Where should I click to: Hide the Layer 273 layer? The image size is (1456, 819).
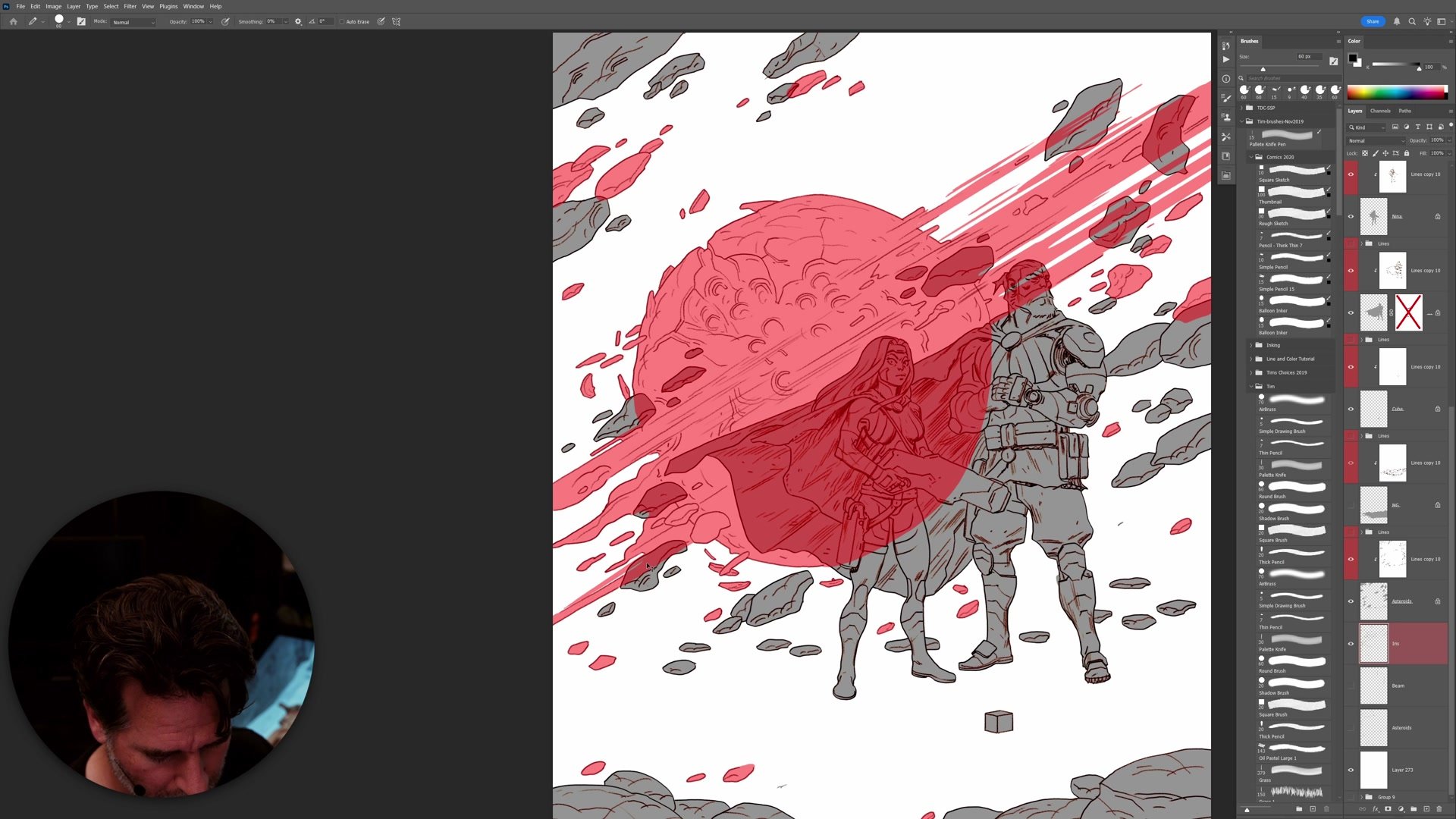(x=1351, y=770)
